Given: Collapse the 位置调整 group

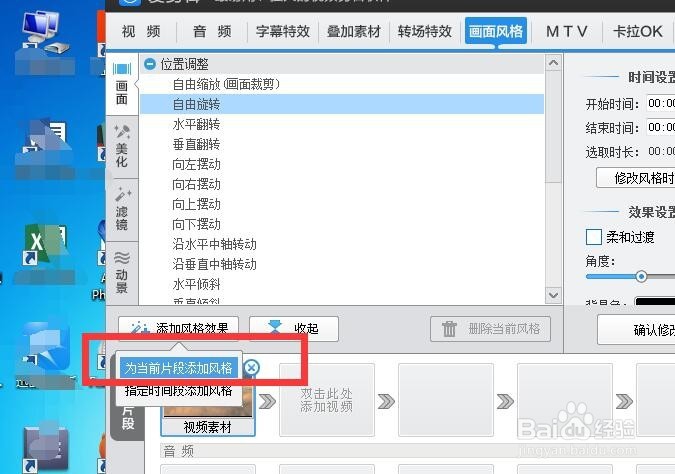Looking at the screenshot, I should (150, 65).
